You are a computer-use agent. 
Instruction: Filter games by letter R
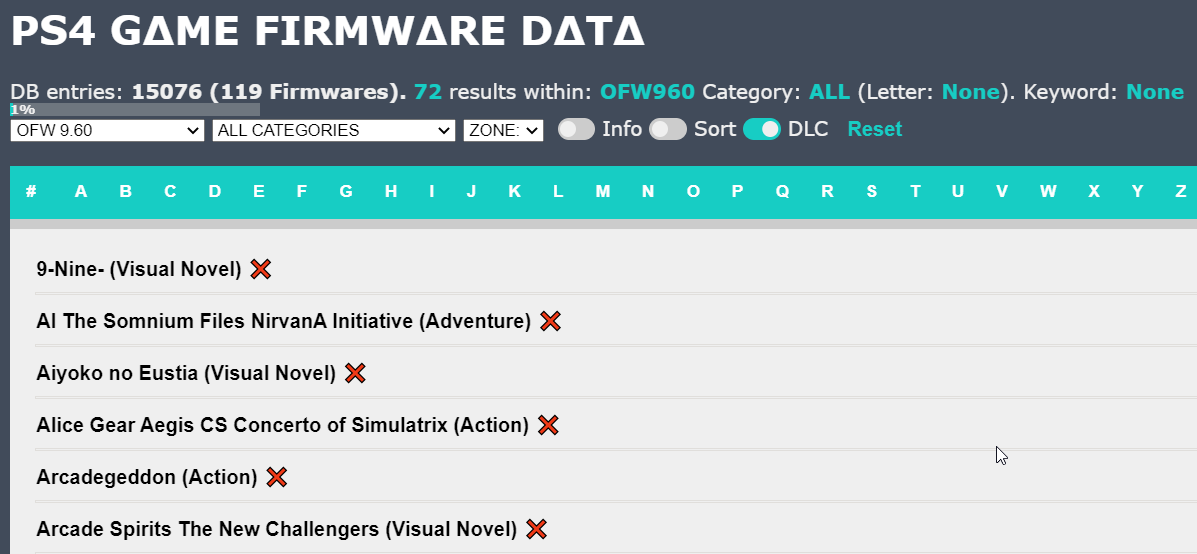click(827, 192)
